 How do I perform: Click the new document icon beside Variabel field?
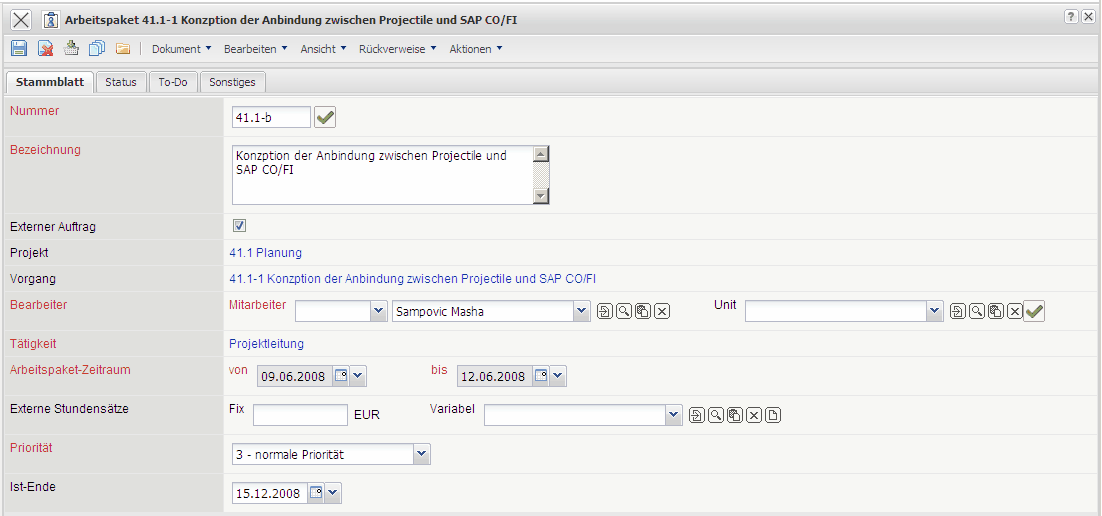point(773,415)
